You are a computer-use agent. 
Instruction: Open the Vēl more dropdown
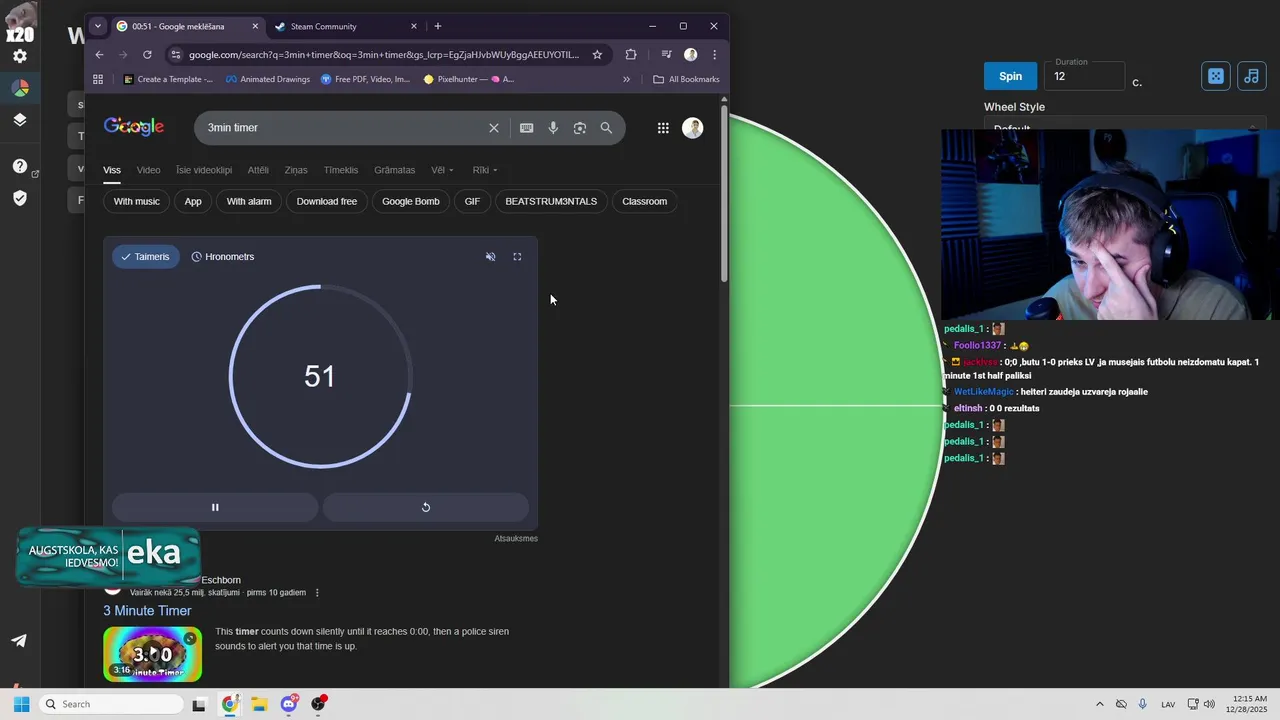point(442,170)
